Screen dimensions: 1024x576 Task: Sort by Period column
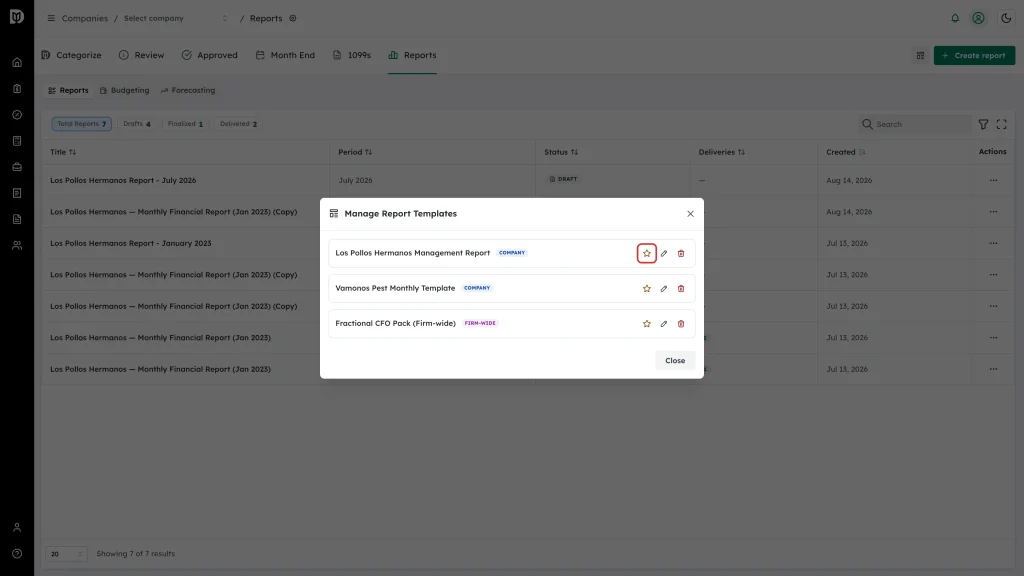(355, 152)
